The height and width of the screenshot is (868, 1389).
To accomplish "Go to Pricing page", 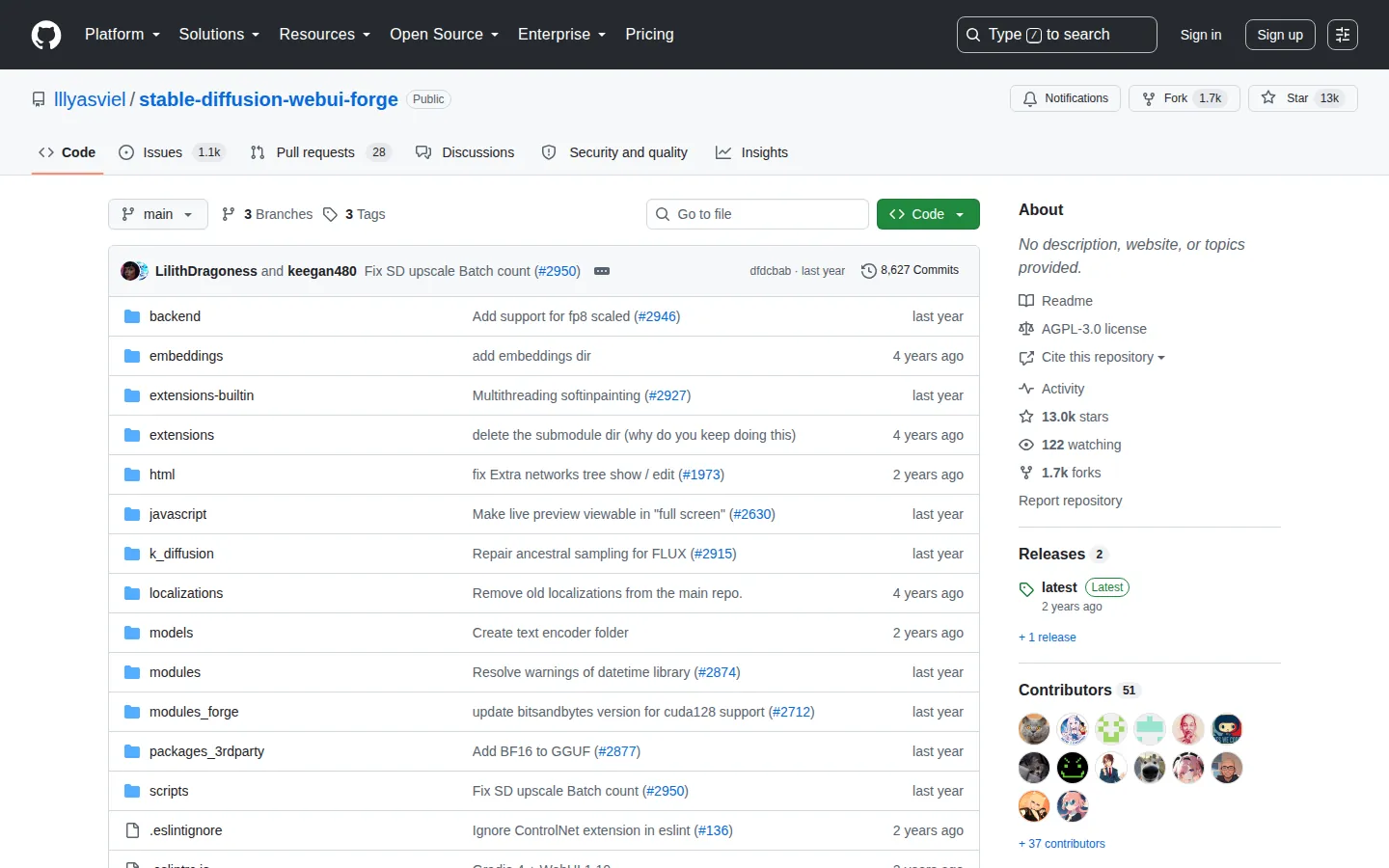I will click(x=649, y=35).
